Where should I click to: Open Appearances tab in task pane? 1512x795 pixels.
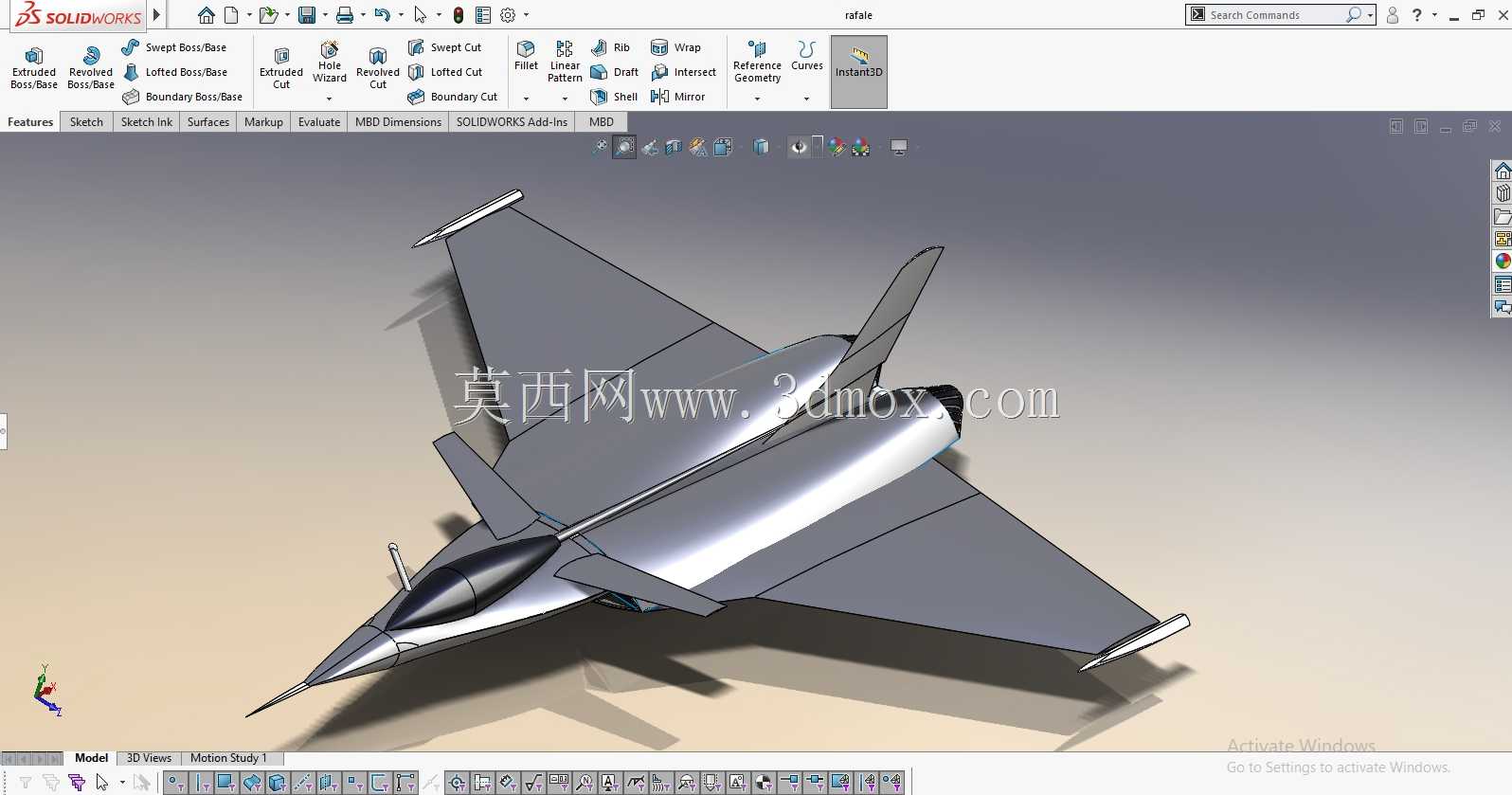[x=1503, y=261]
